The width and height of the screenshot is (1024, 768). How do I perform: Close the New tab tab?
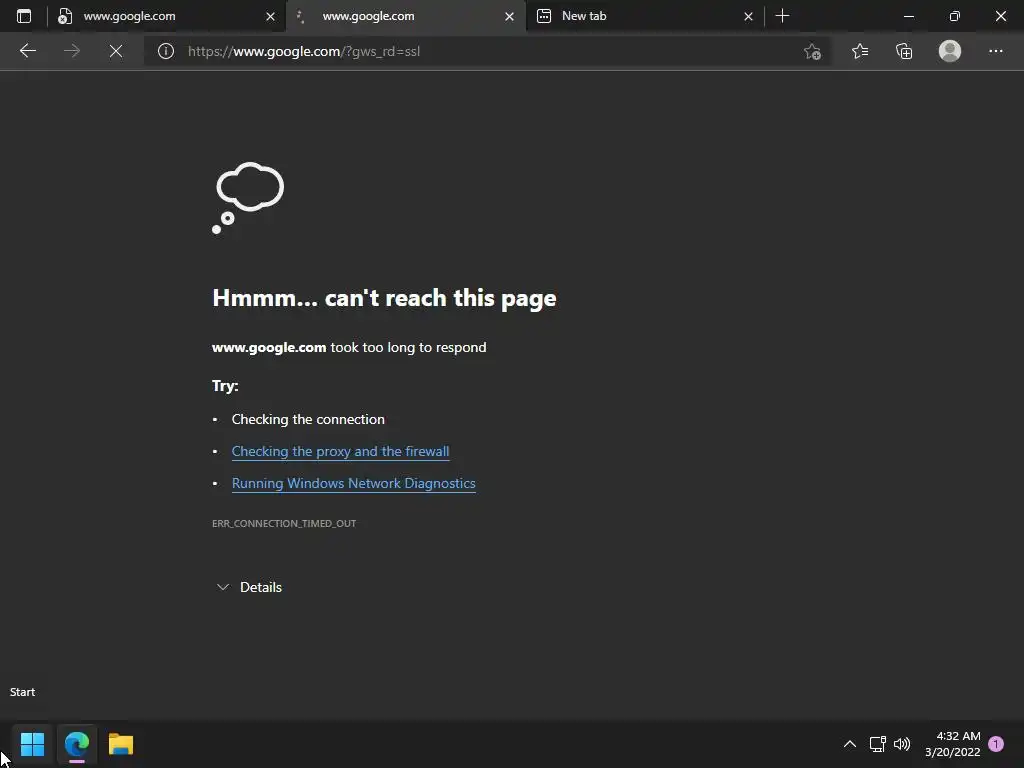click(x=748, y=16)
